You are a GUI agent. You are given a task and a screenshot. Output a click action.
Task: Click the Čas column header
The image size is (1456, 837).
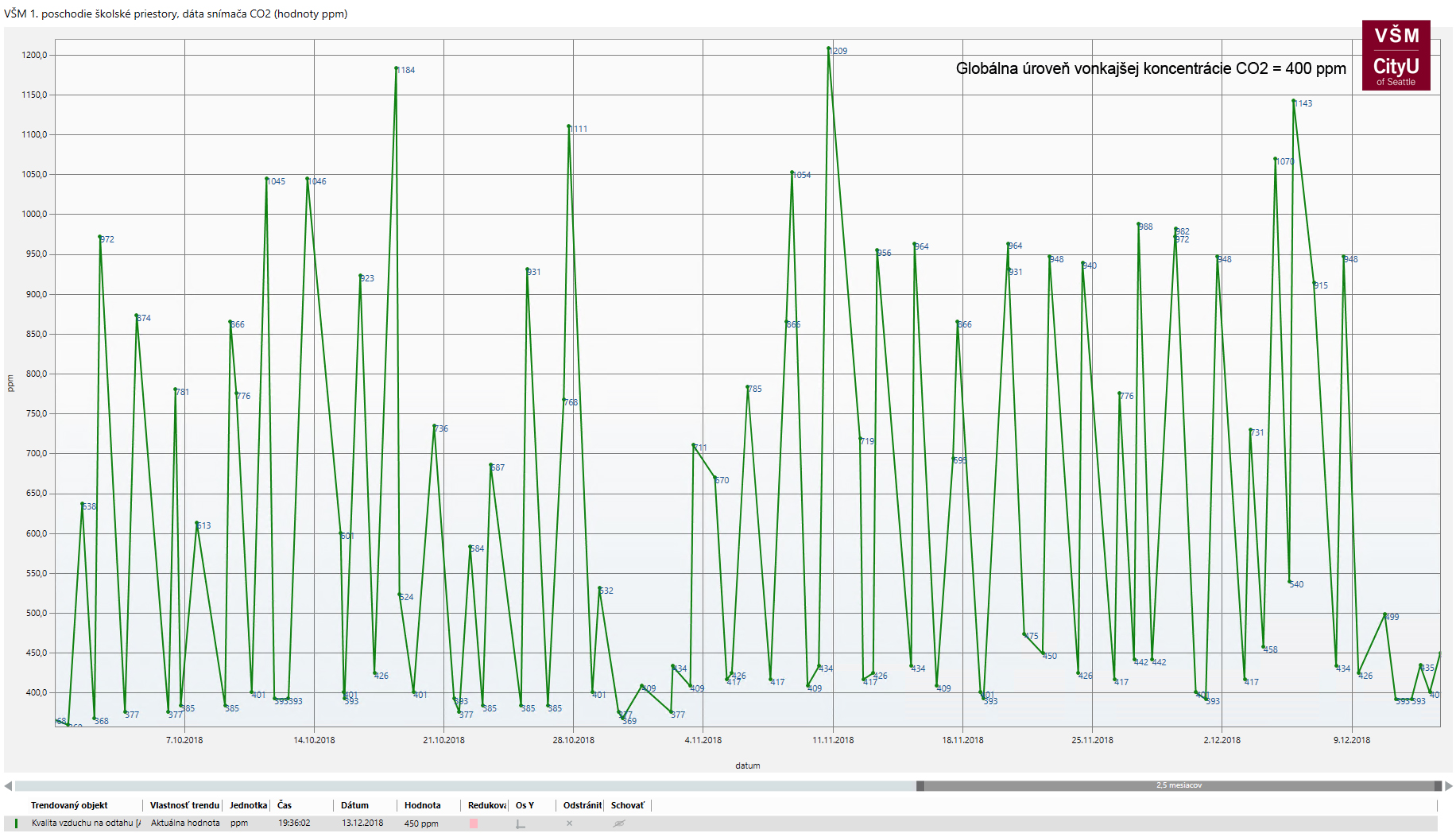pos(285,805)
